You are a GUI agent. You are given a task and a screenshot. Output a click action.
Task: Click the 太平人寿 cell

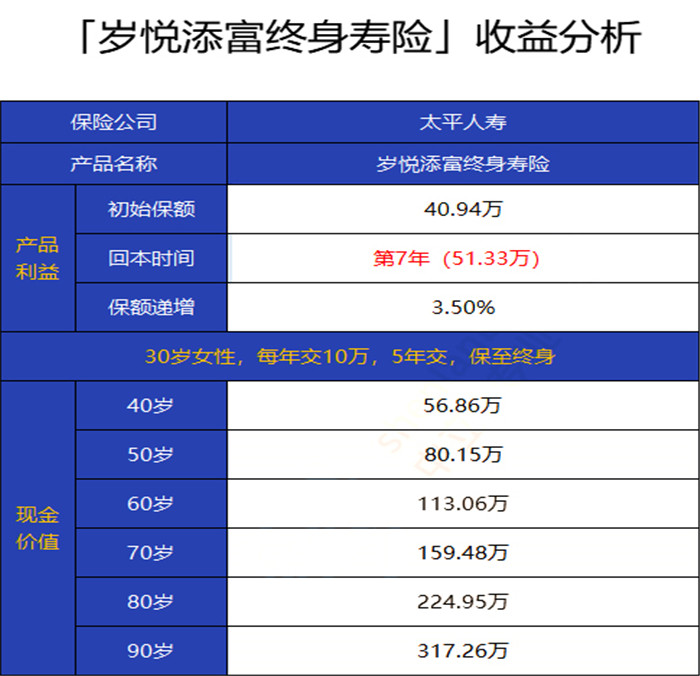click(463, 122)
